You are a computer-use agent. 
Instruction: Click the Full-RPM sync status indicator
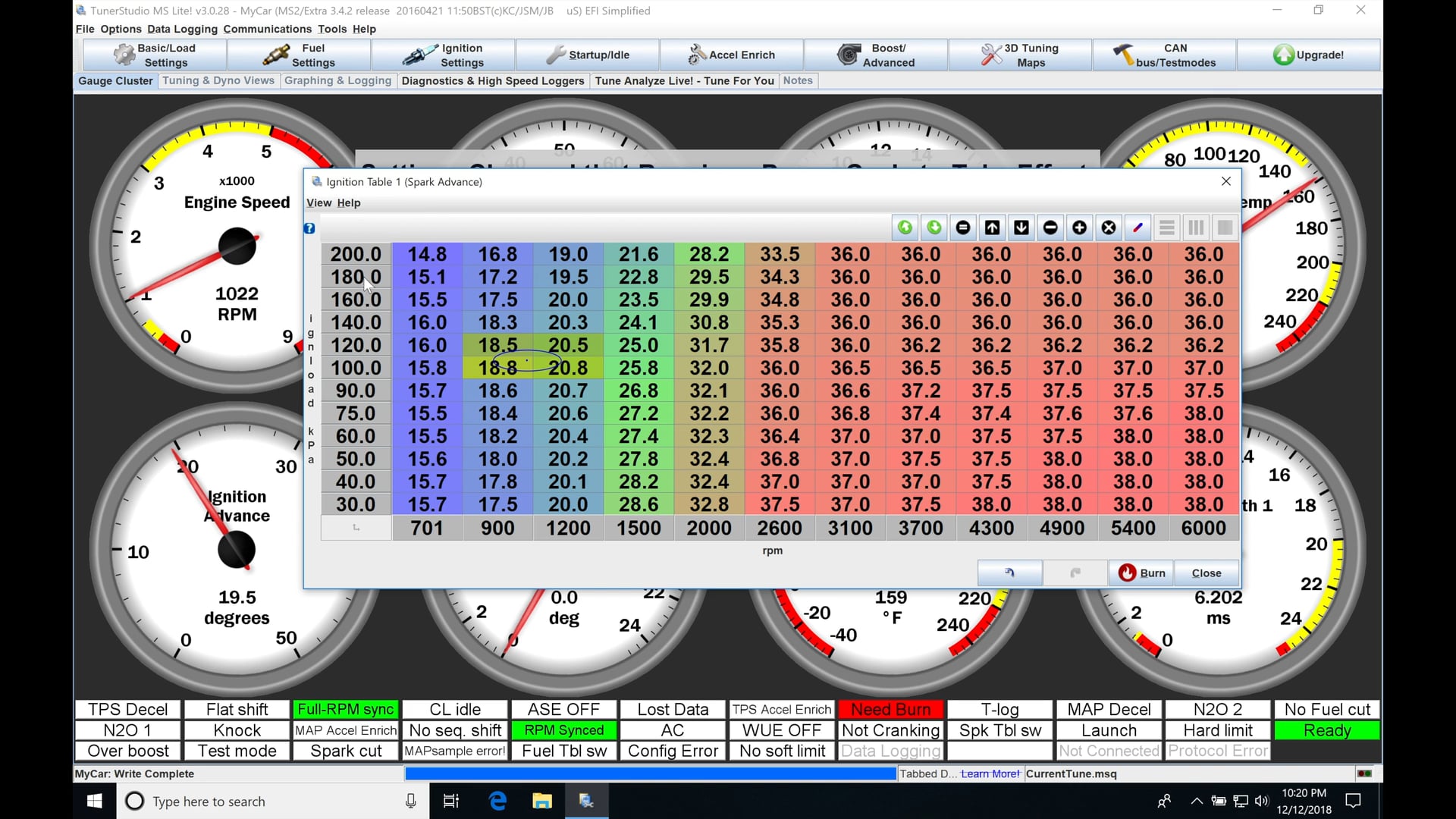coord(346,710)
